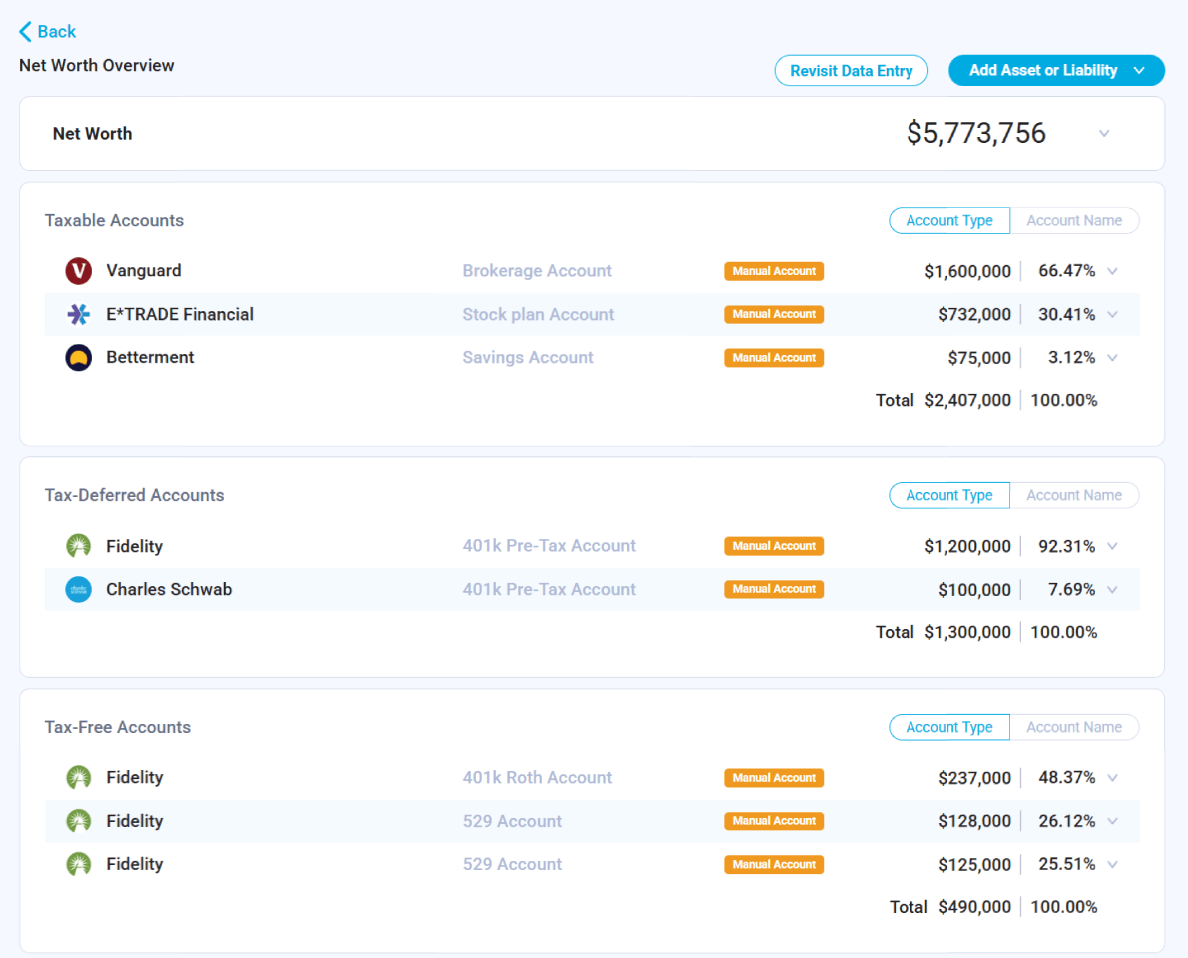Click the Charles Schwab logo icon

(x=78, y=590)
